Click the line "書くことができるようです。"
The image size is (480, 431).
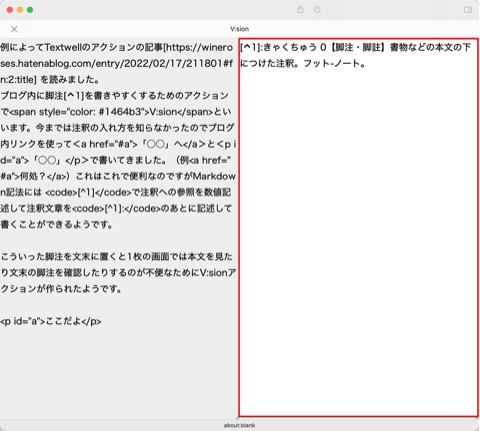(x=57, y=224)
